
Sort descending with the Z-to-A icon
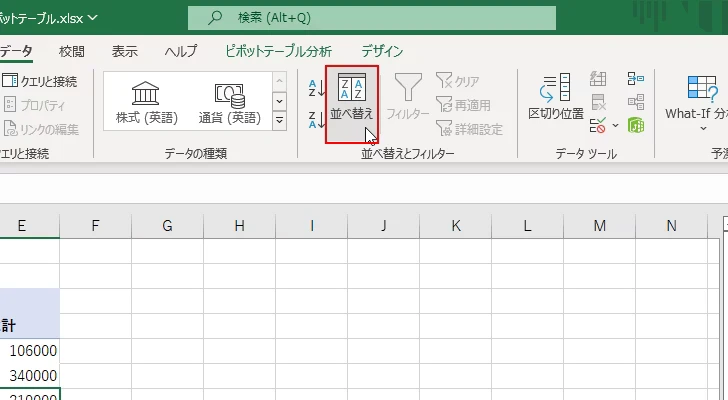317,120
